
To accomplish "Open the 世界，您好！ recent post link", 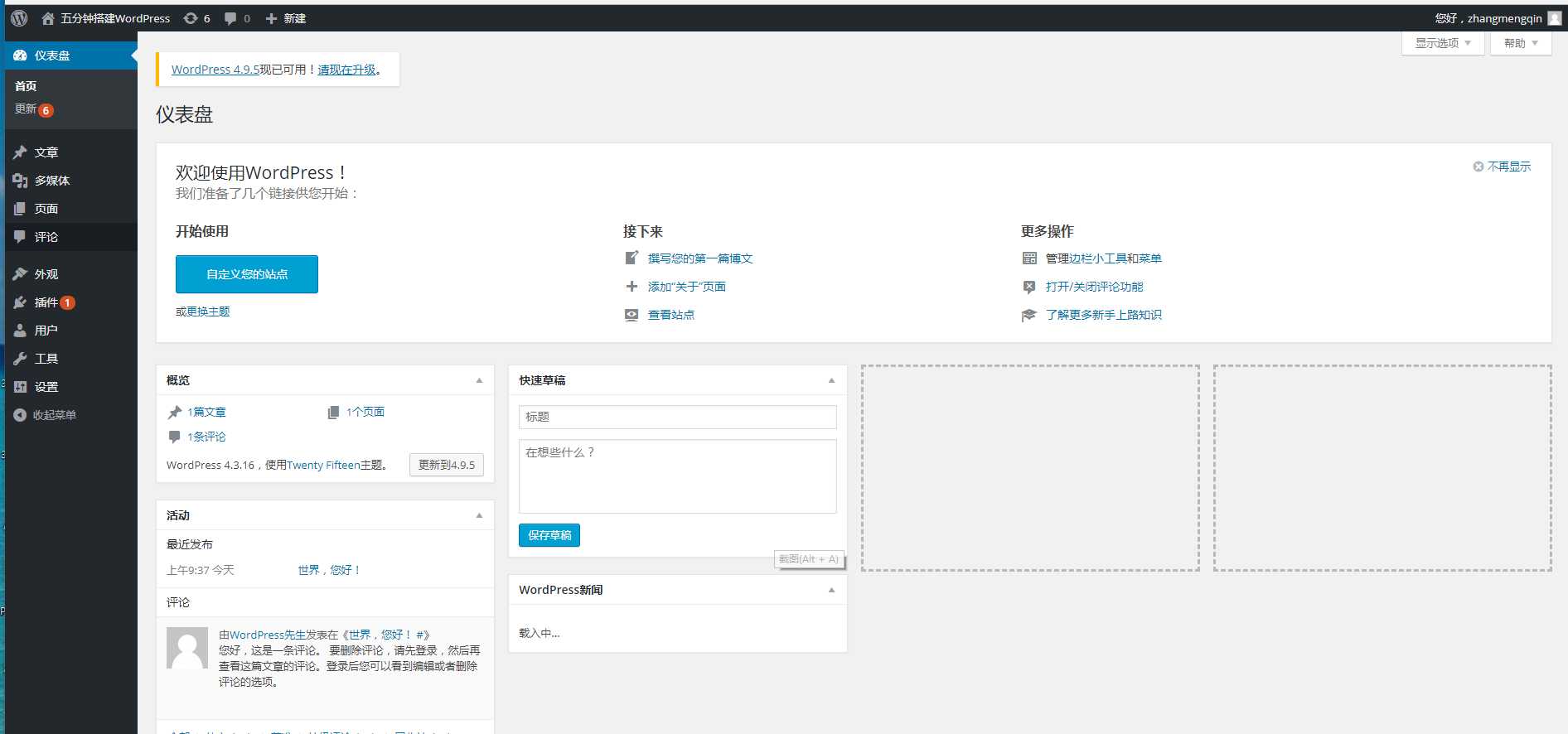I will 329,570.
